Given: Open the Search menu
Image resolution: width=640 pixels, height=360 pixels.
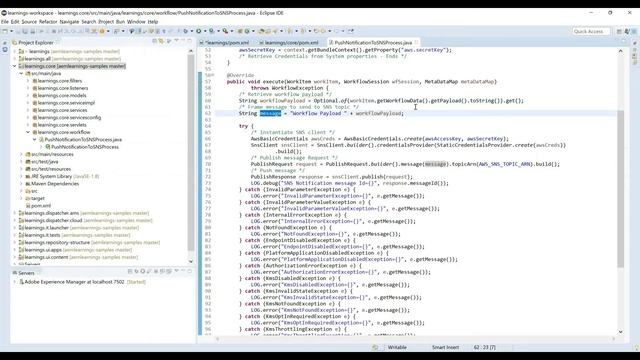Looking at the screenshot, I should click(x=89, y=22).
